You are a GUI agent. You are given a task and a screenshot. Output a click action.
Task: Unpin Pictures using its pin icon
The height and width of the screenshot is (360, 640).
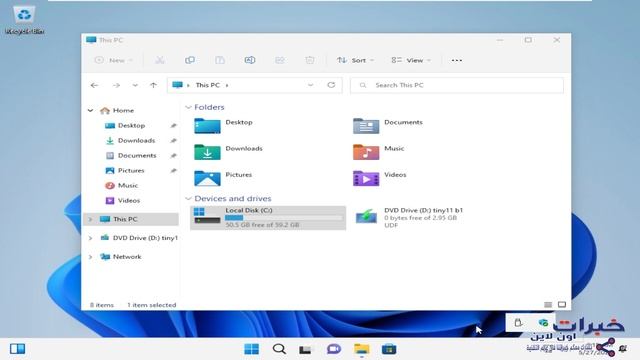coord(173,171)
